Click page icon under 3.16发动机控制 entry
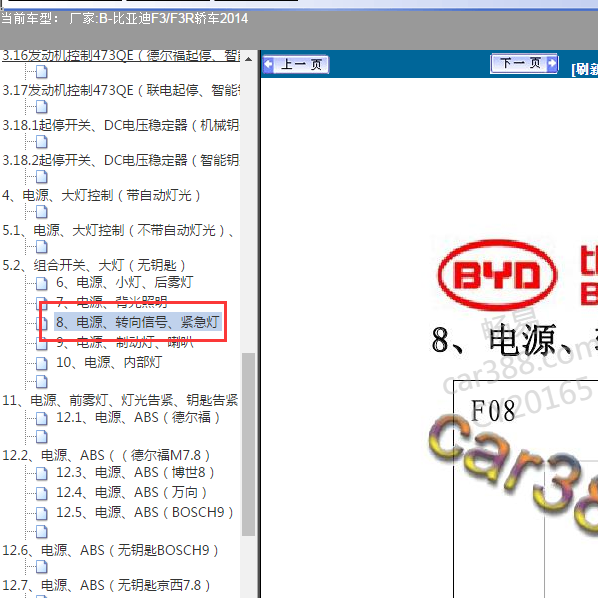This screenshot has height=598, width=598. click(x=42, y=71)
